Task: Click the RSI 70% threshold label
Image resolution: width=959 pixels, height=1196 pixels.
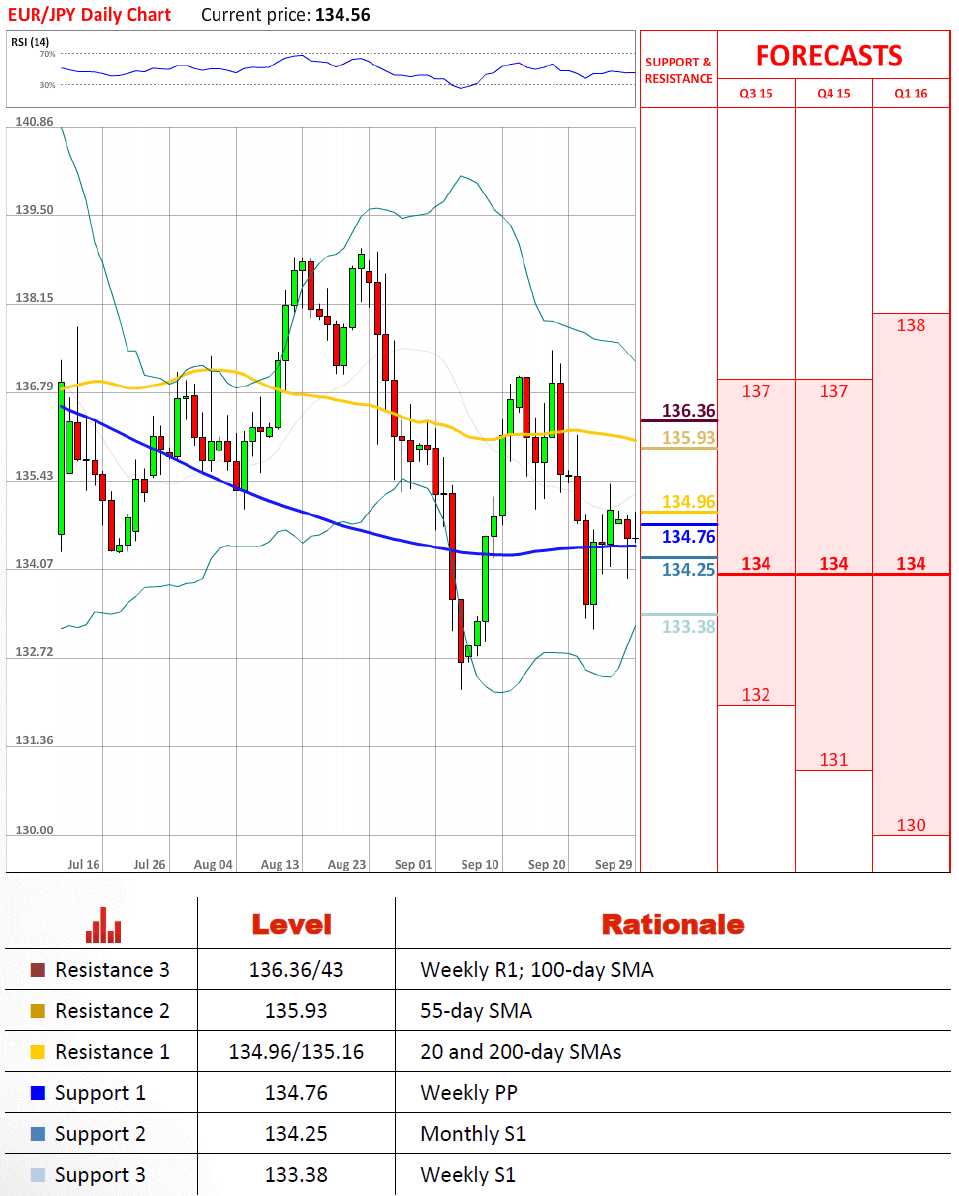Action: (47, 54)
